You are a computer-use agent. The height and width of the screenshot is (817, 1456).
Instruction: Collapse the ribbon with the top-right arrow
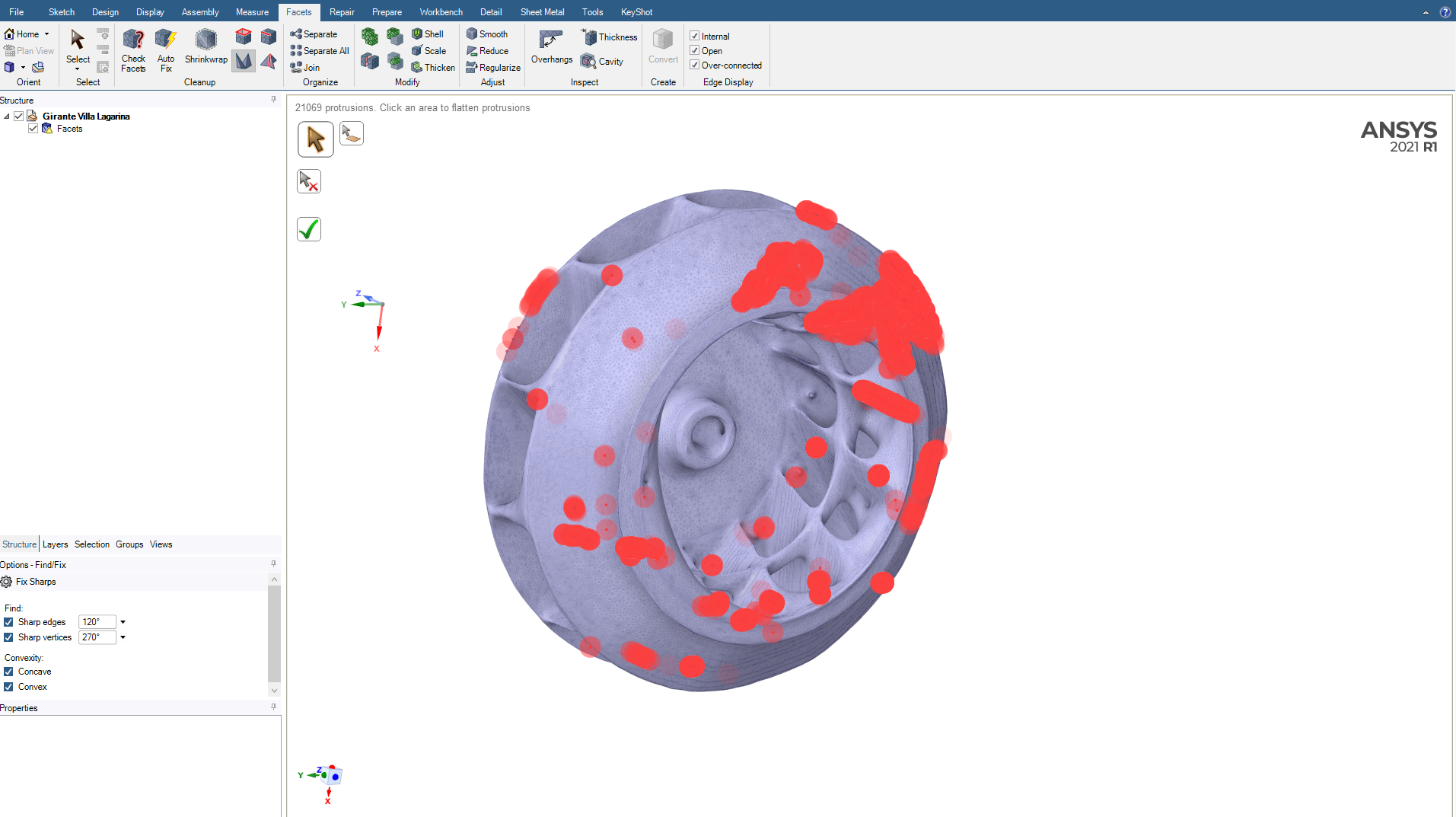(1426, 12)
